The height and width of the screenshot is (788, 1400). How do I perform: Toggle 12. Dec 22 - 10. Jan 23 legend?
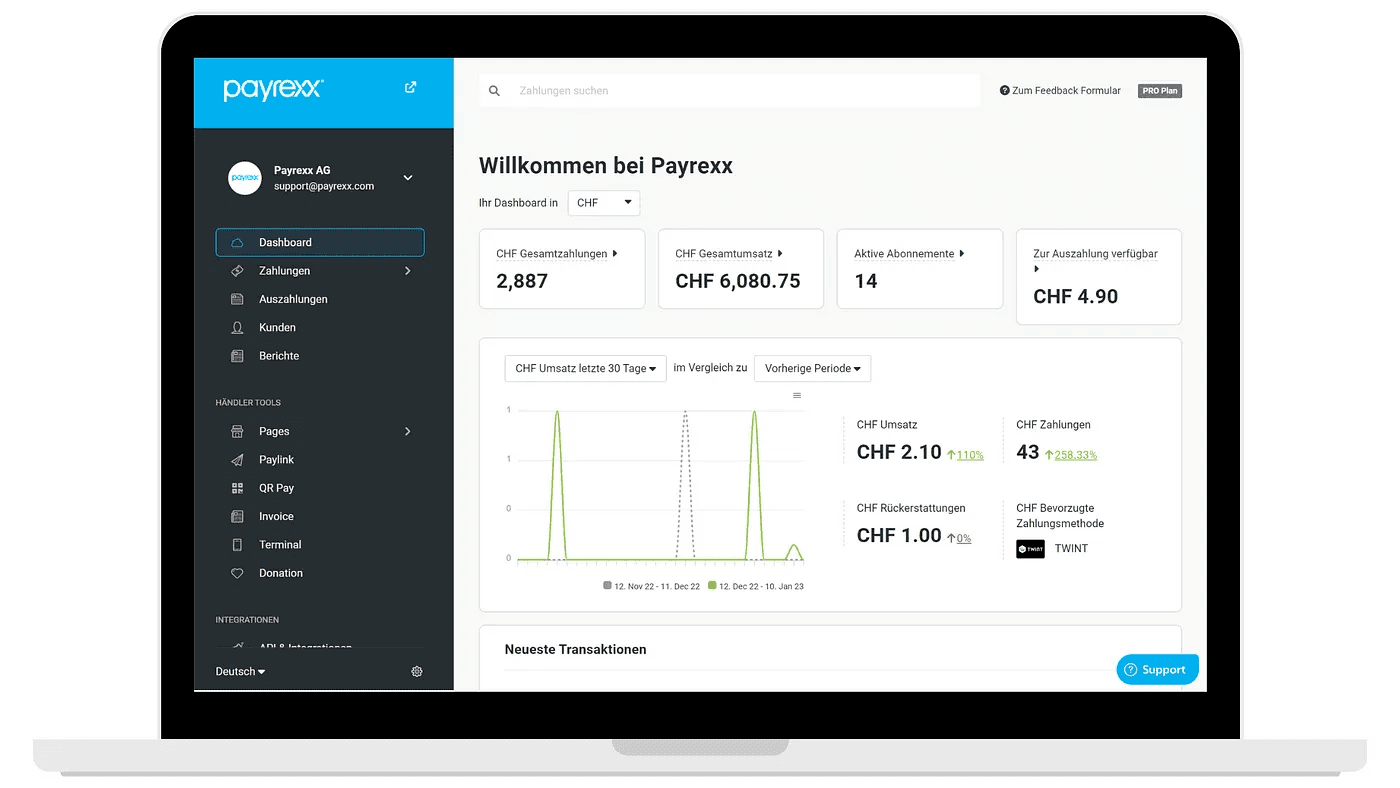[756, 586]
